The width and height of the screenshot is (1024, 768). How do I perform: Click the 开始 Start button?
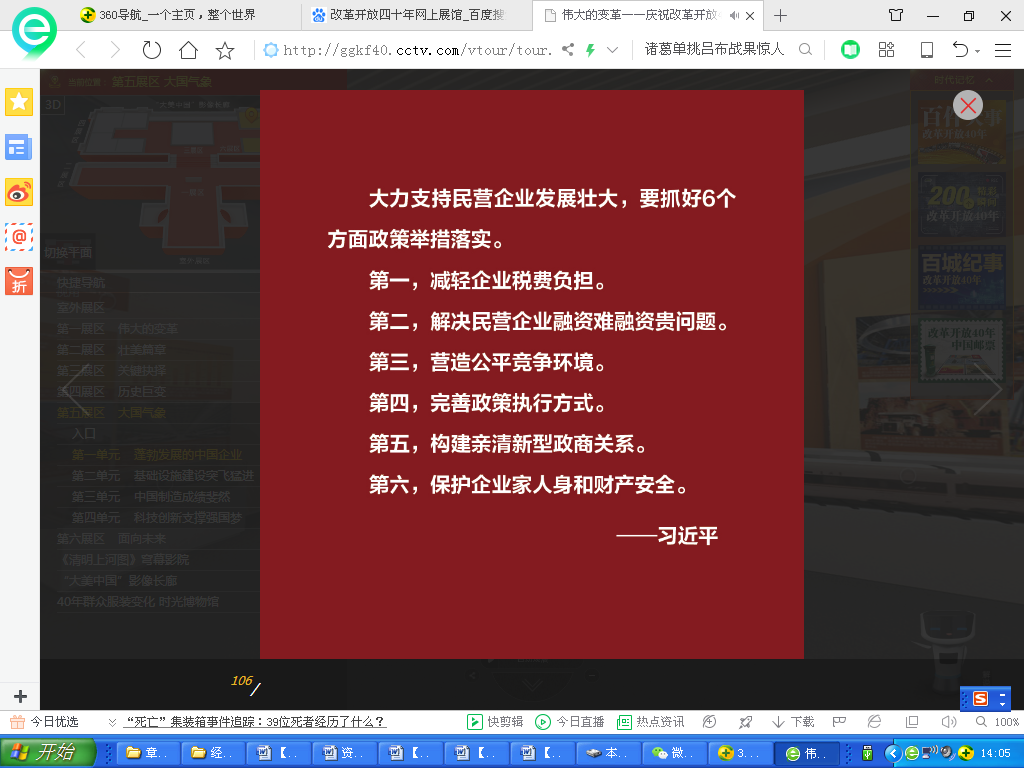(x=47, y=753)
